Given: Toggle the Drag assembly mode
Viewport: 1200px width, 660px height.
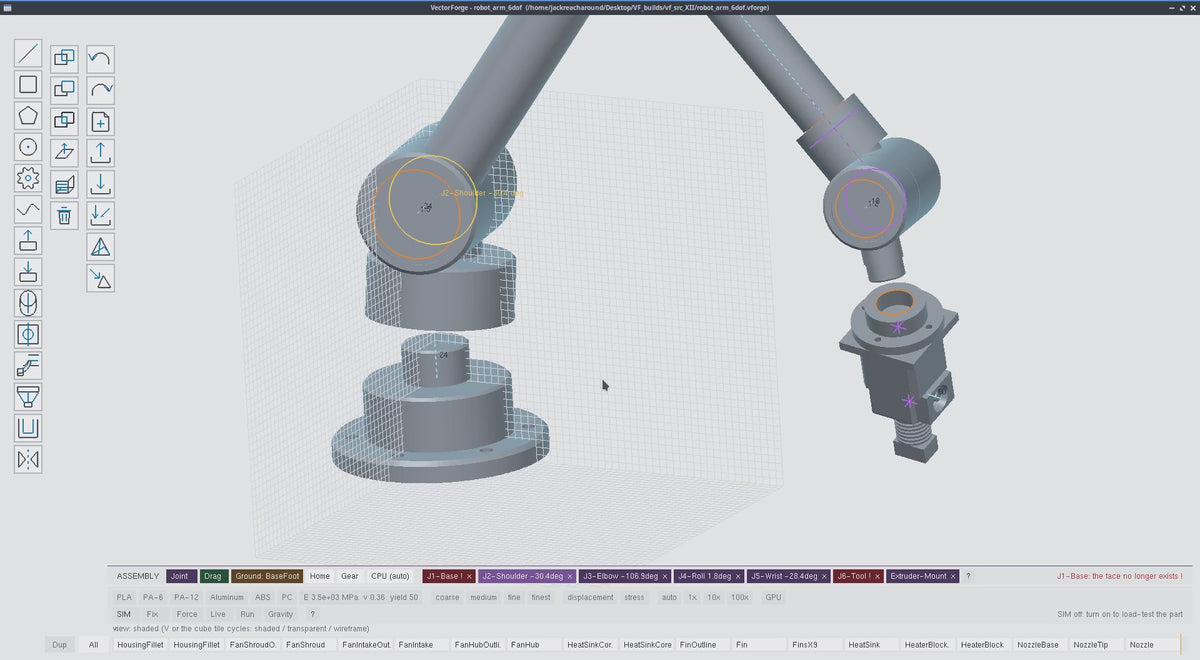Looking at the screenshot, I should coord(212,576).
